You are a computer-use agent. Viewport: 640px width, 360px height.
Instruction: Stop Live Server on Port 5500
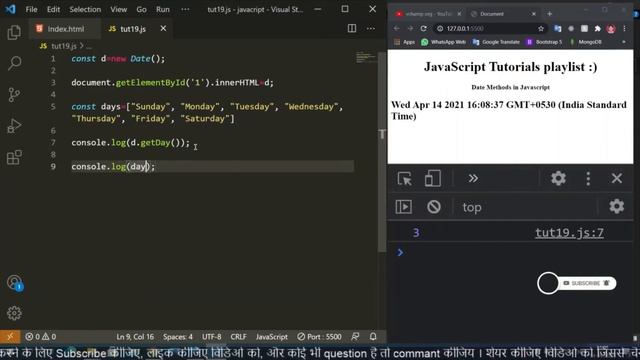pyautogui.click(x=319, y=337)
